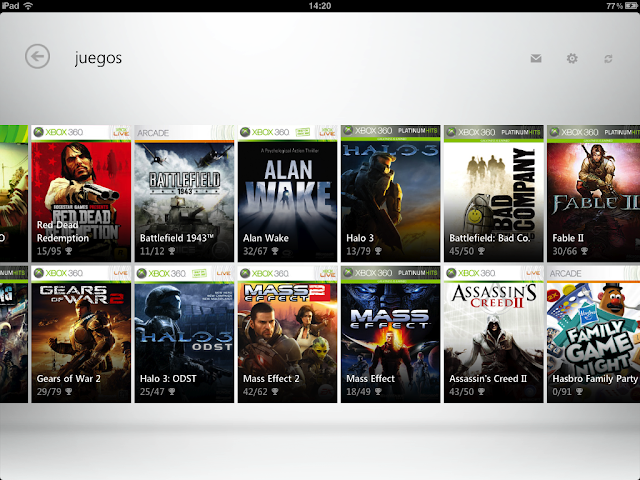The height and width of the screenshot is (480, 640).
Task: Click the 11/12 achievements count
Action: (152, 251)
